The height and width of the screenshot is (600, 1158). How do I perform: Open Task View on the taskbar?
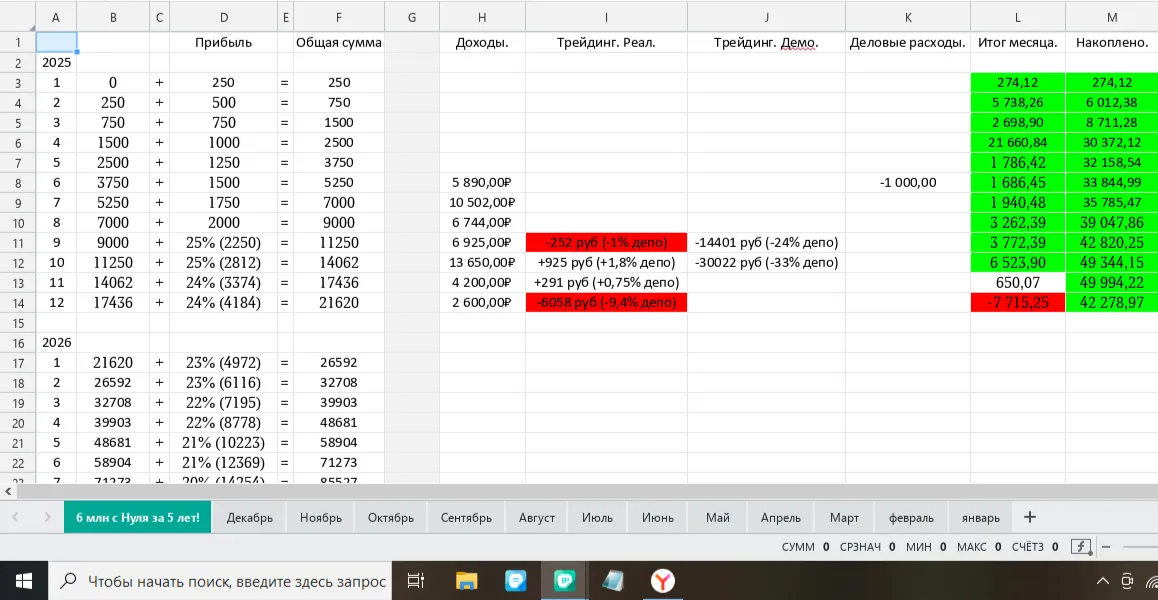tap(416, 581)
